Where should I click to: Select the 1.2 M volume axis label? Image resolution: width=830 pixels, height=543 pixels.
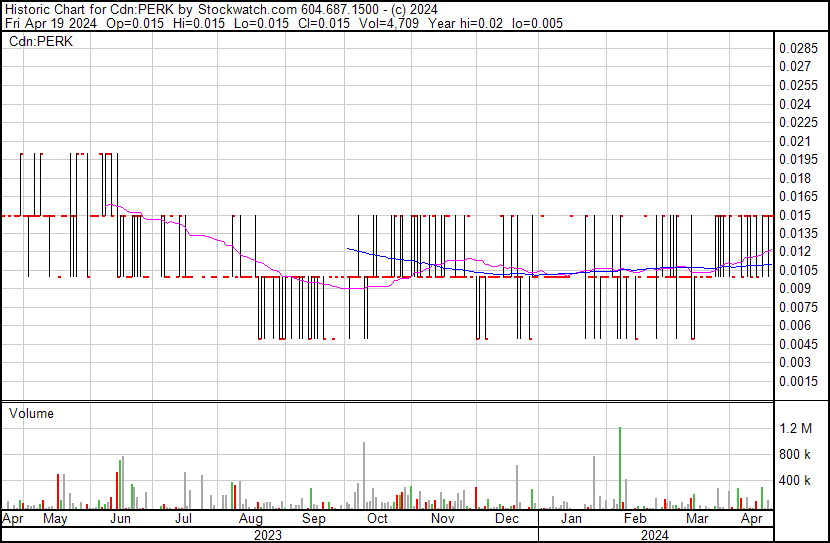click(x=796, y=429)
